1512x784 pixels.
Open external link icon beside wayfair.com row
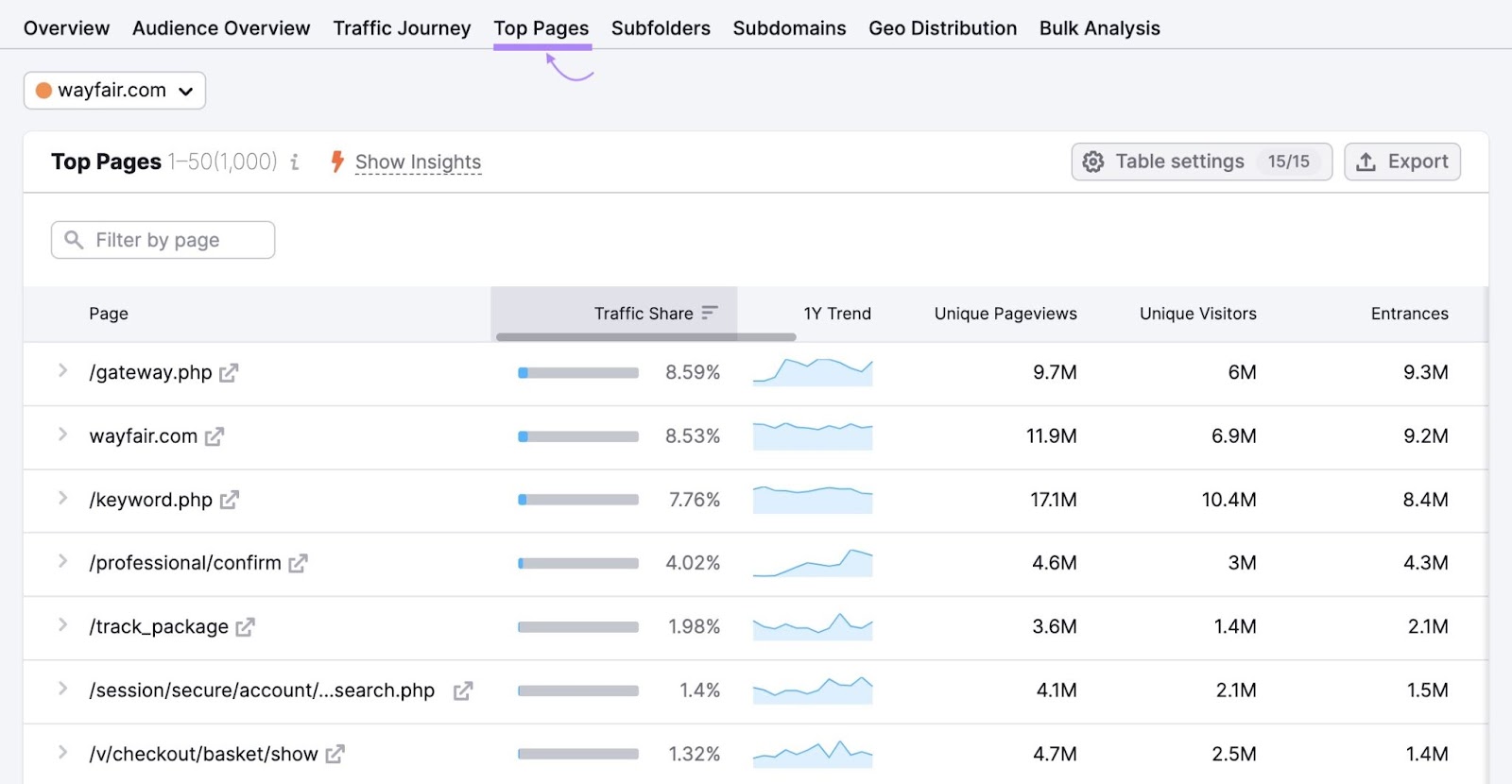[215, 436]
